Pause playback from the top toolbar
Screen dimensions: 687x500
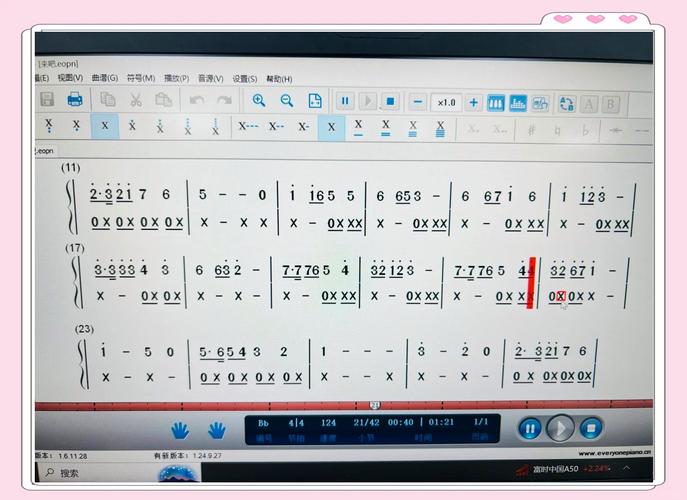point(345,101)
